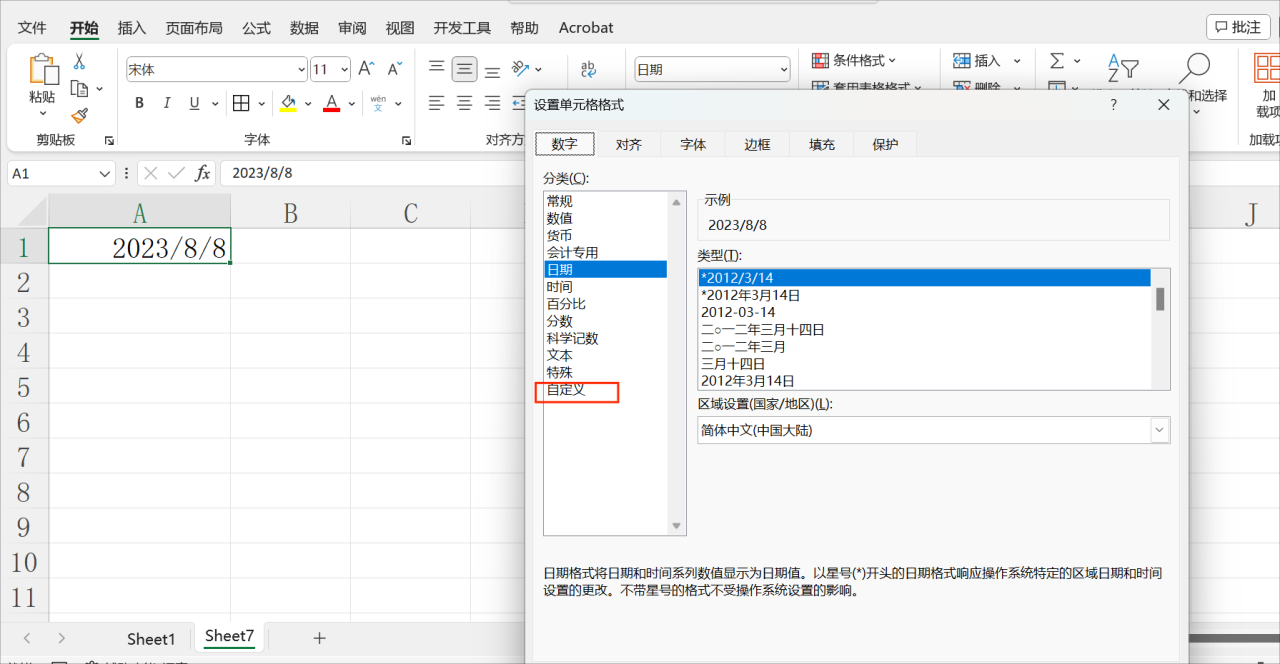The image size is (1280, 664).
Task: Center text horizontally in the ribbon
Action: (464, 103)
